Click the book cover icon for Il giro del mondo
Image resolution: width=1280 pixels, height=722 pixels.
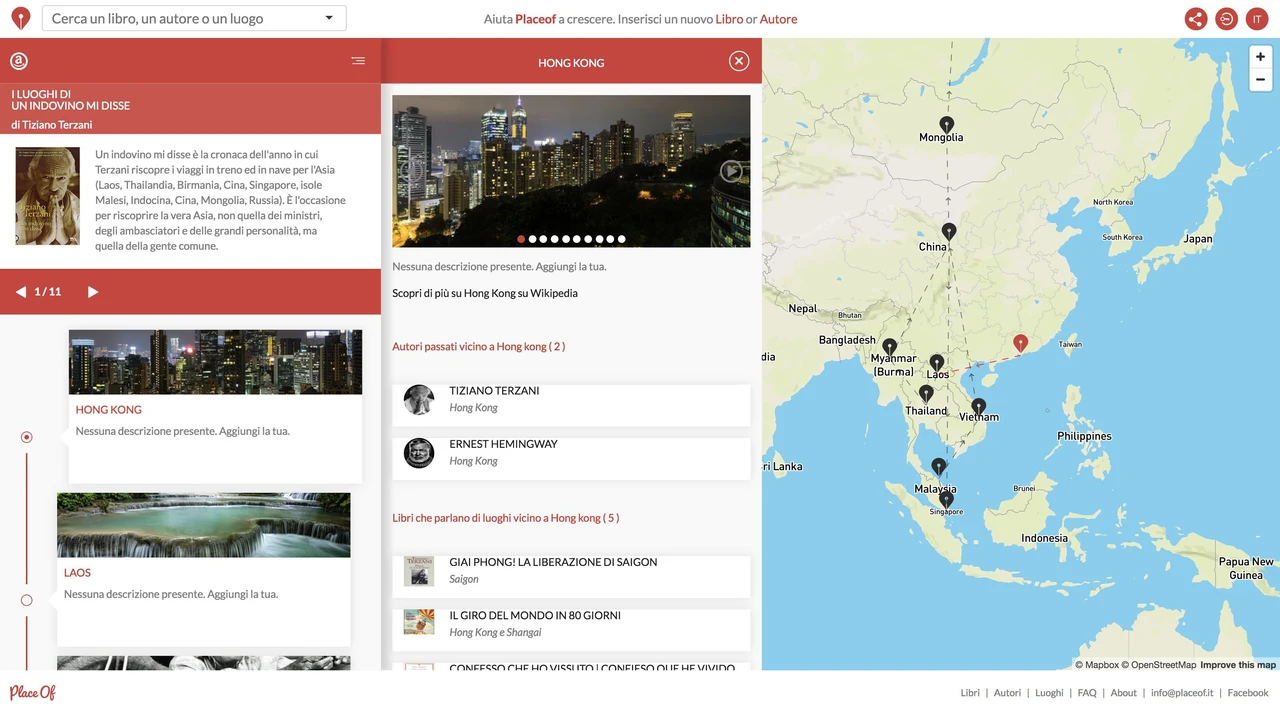(419, 622)
